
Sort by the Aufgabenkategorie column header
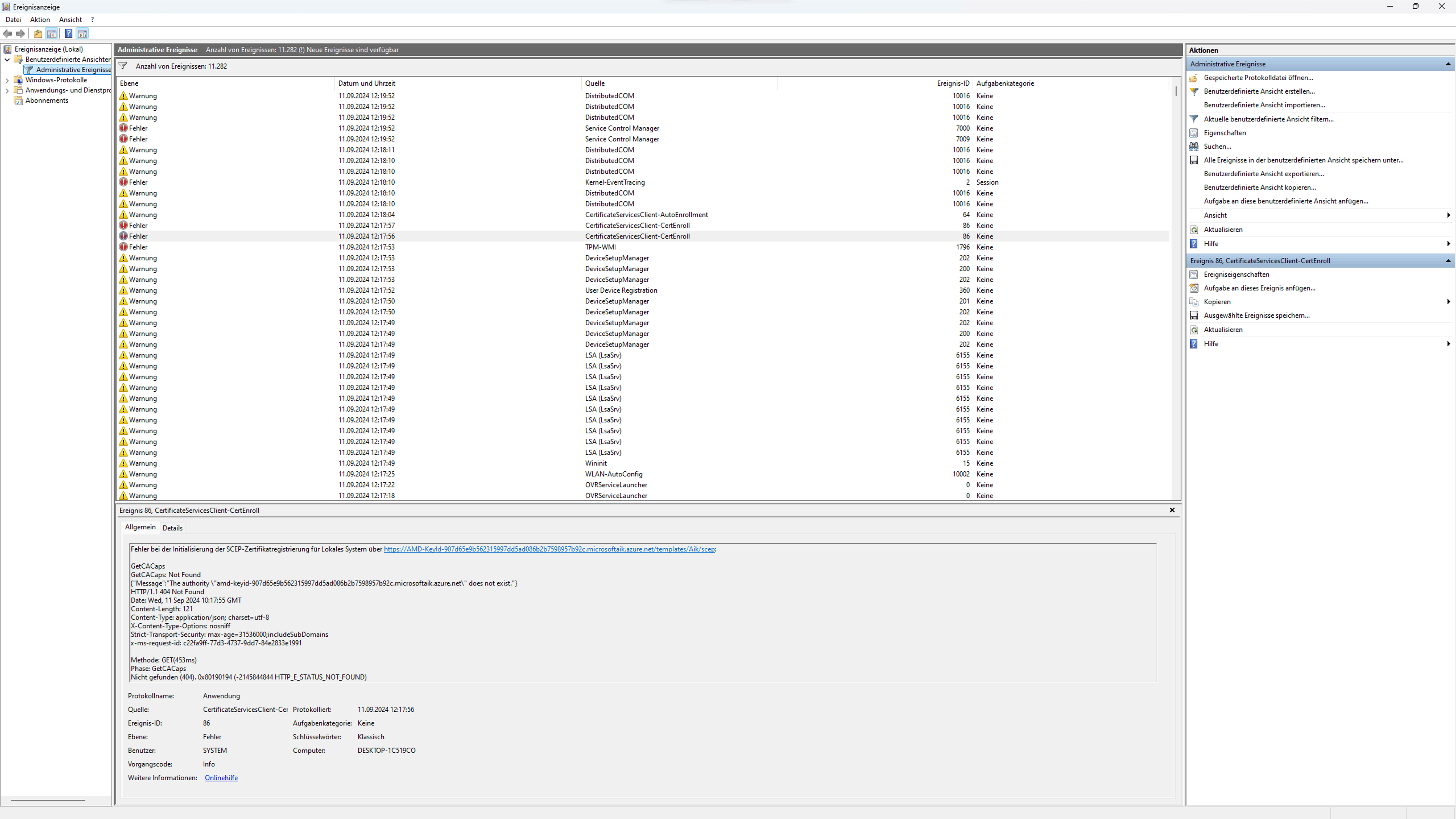click(x=1070, y=84)
